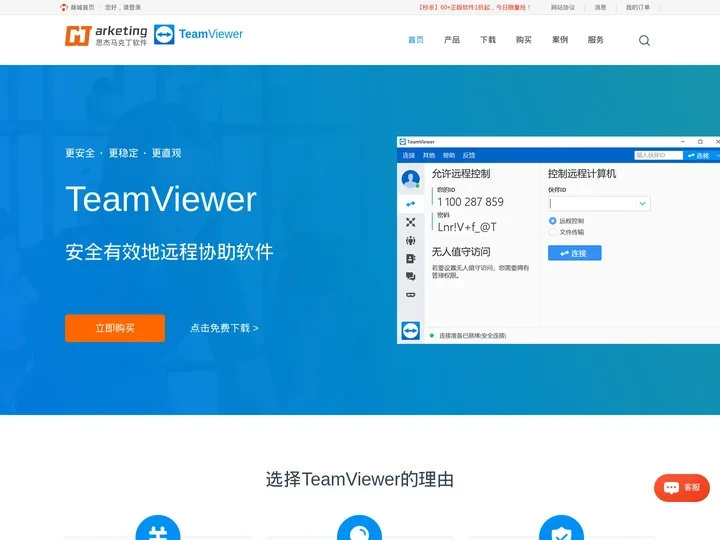Select the chat bubbles sidebar icon

click(x=411, y=276)
